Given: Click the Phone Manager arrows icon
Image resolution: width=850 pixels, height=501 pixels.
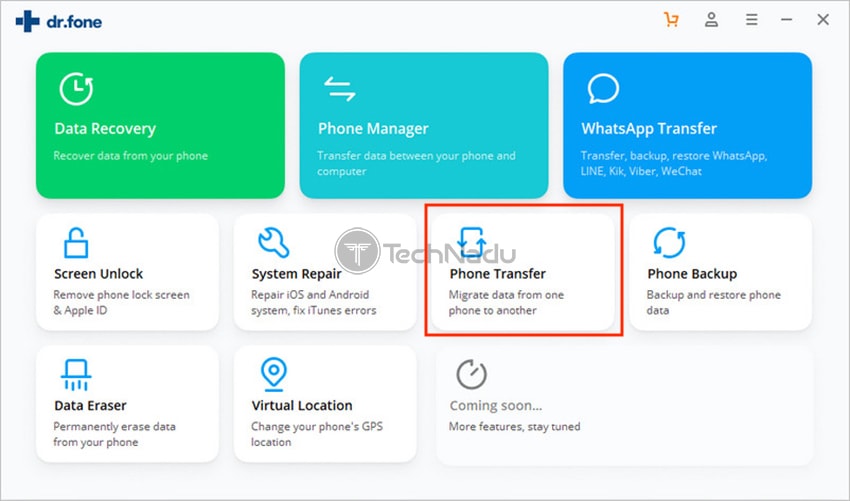Looking at the screenshot, I should (339, 88).
